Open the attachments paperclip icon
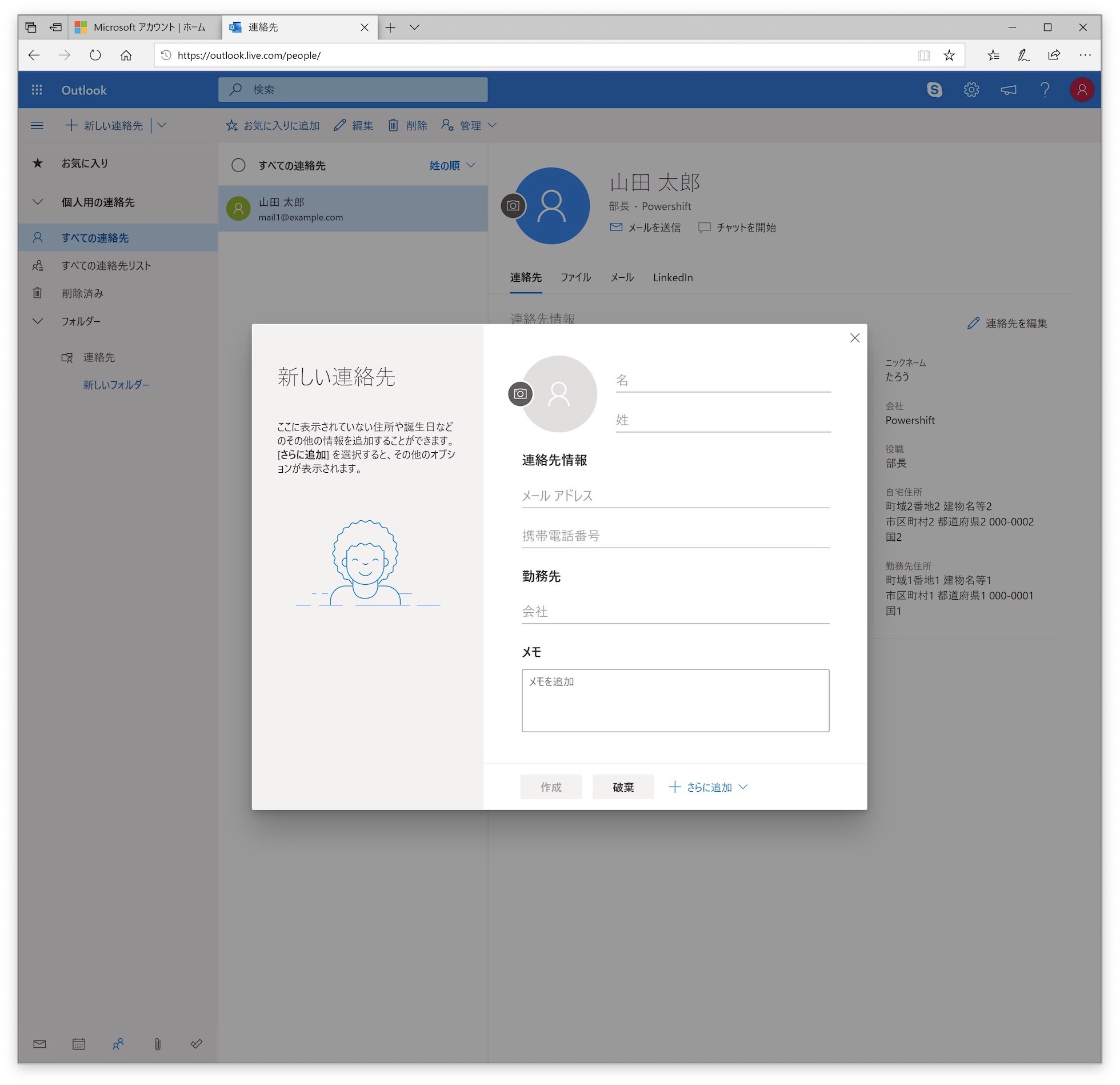This screenshot has width=1120, height=1085. point(157,1044)
